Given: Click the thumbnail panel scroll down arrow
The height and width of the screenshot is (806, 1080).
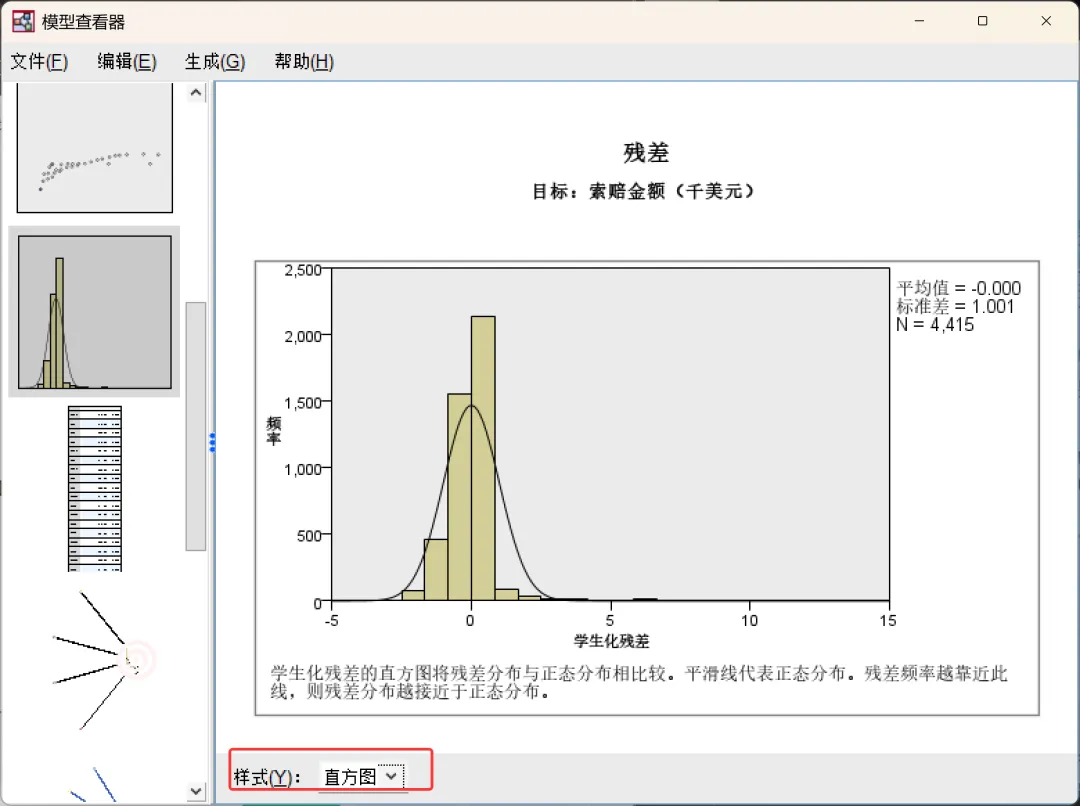Looking at the screenshot, I should coord(196,791).
